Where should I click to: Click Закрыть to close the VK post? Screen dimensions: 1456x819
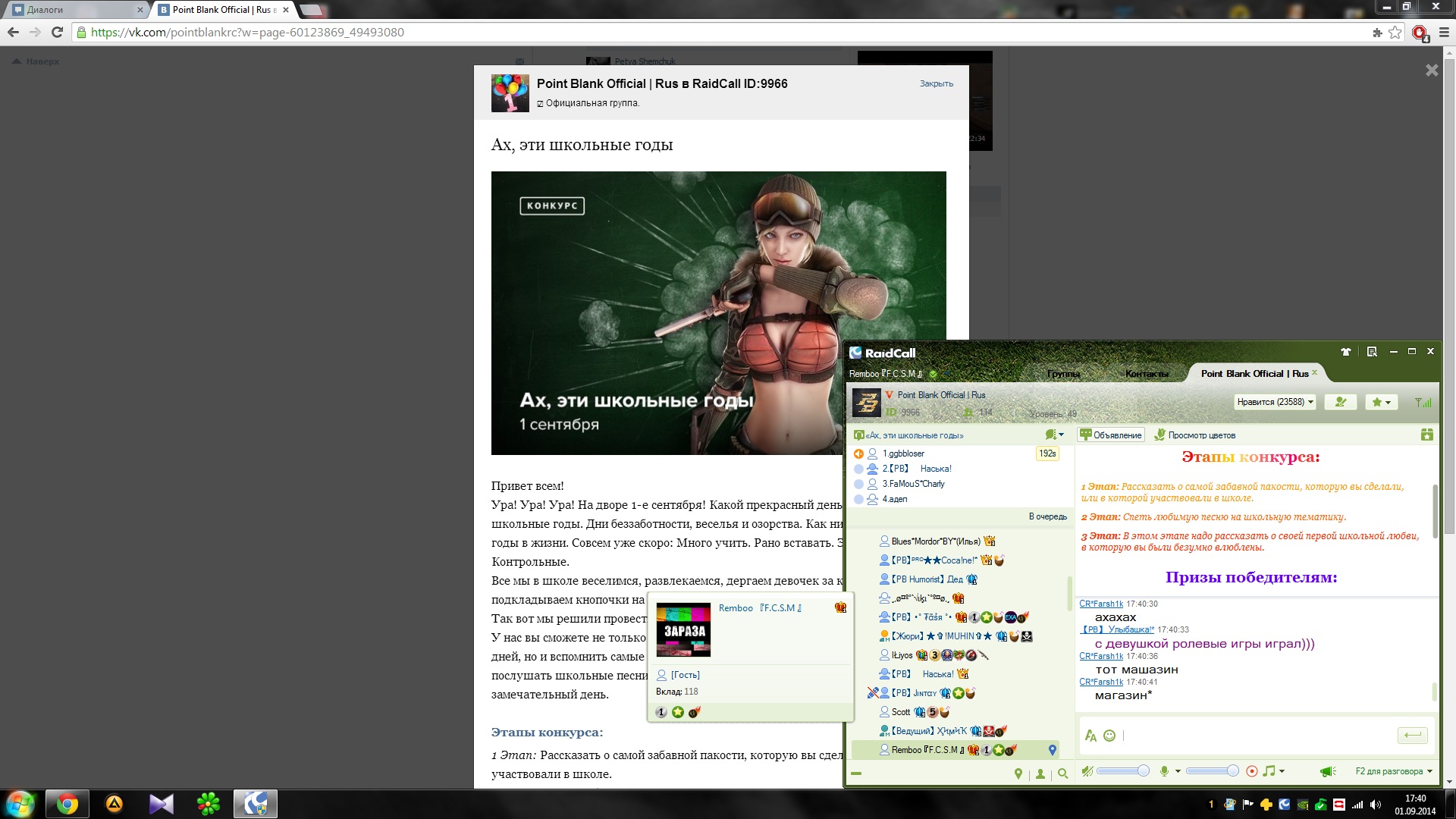pos(937,83)
